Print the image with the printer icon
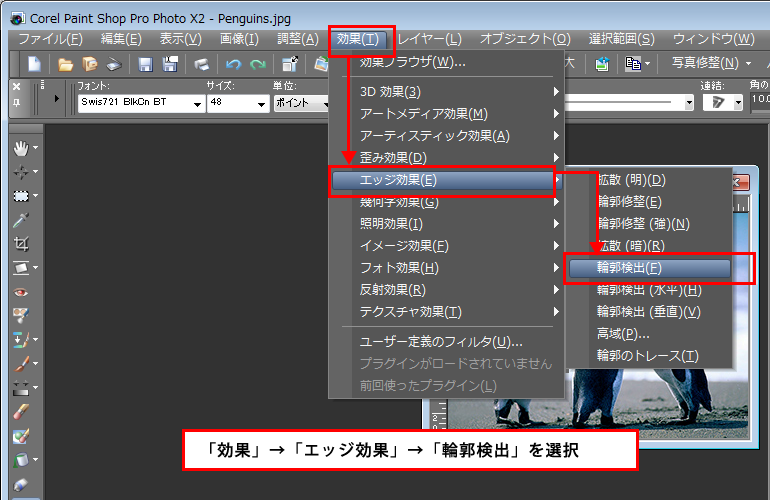Screen dimensions: 770x500 [x=201, y=64]
